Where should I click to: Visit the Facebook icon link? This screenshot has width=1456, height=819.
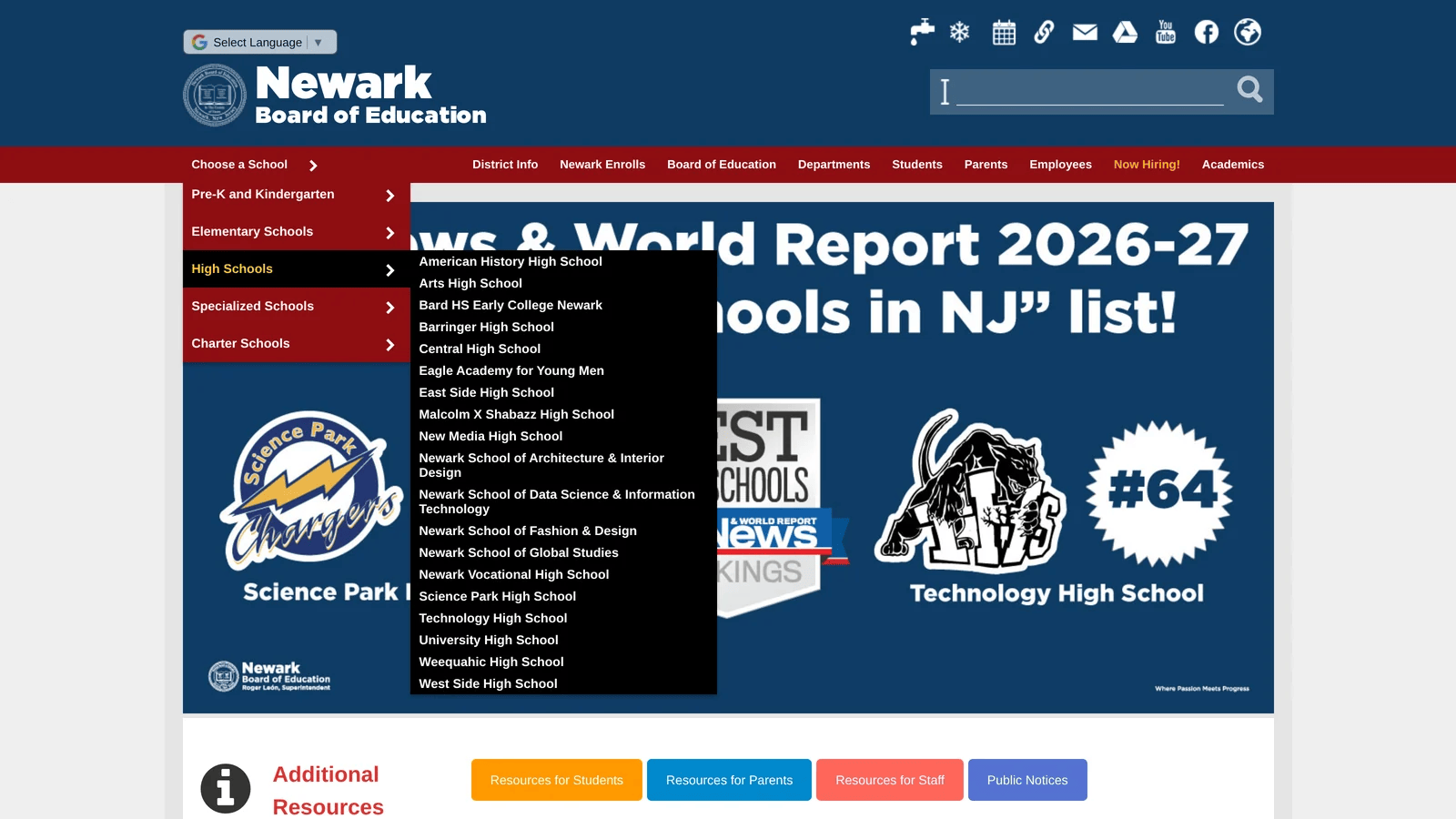[1207, 33]
